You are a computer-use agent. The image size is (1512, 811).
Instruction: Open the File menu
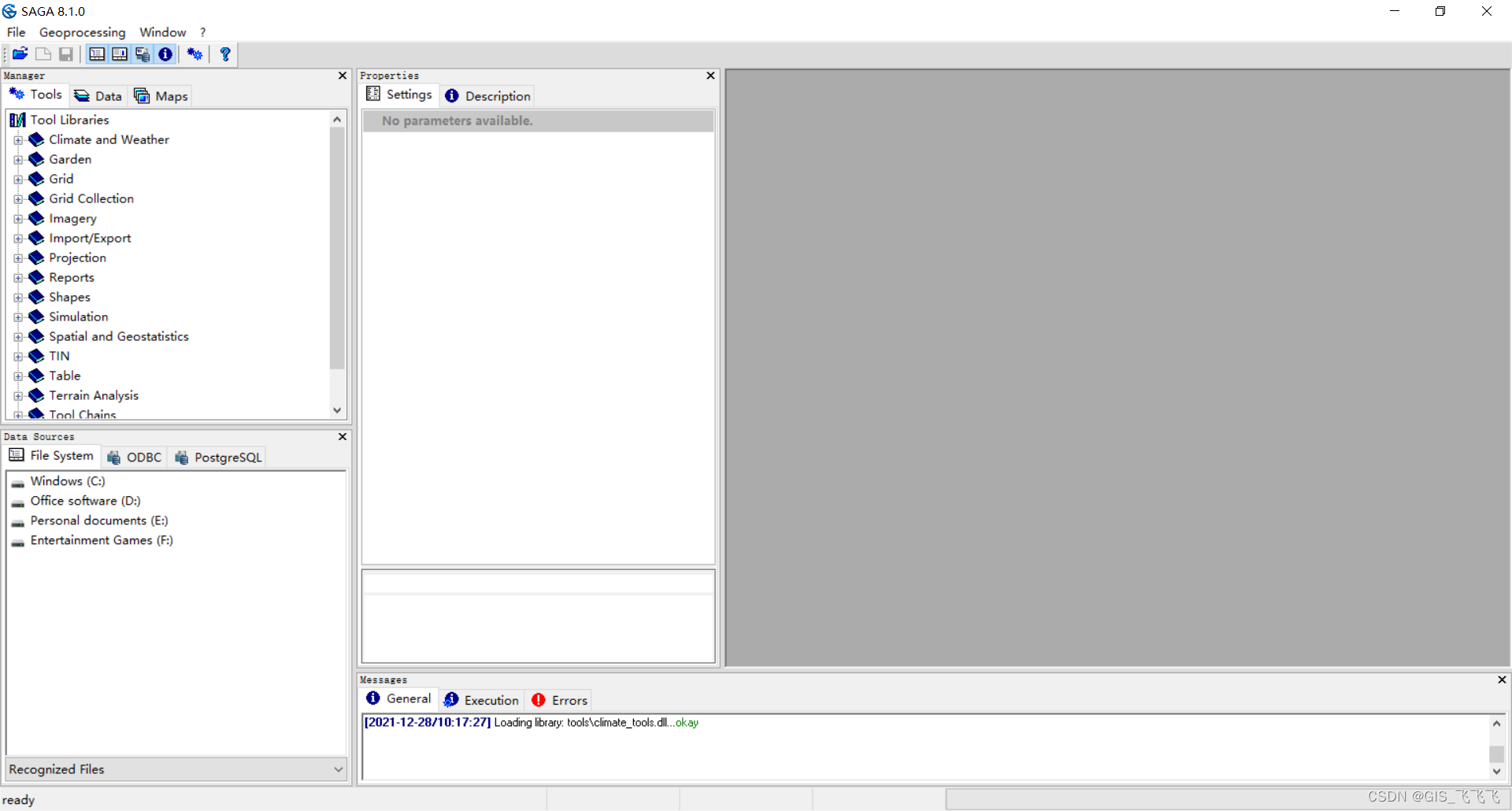click(16, 32)
